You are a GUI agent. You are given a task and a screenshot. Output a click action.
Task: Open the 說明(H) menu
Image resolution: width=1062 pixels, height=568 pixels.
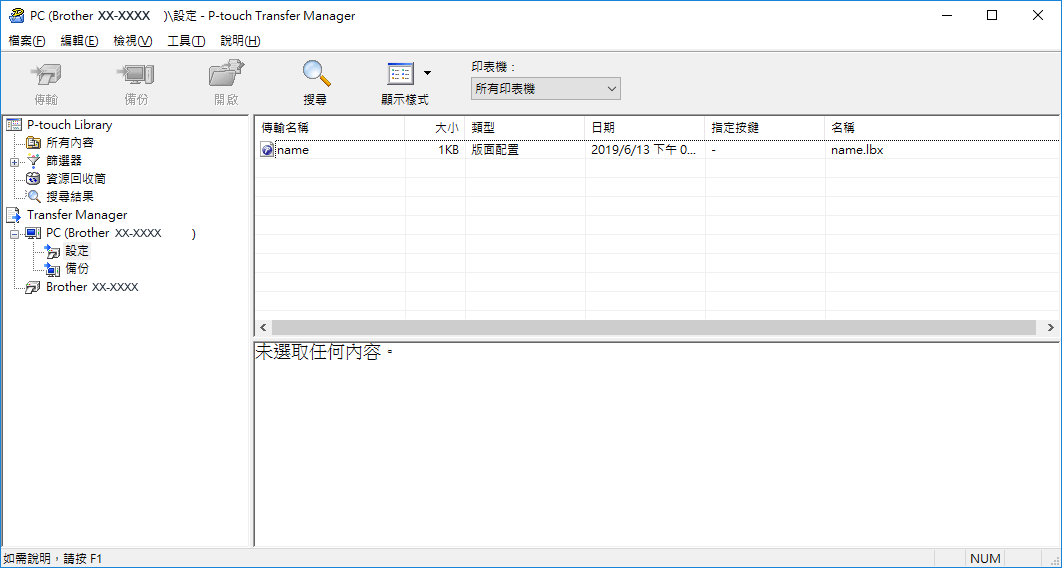[240, 41]
